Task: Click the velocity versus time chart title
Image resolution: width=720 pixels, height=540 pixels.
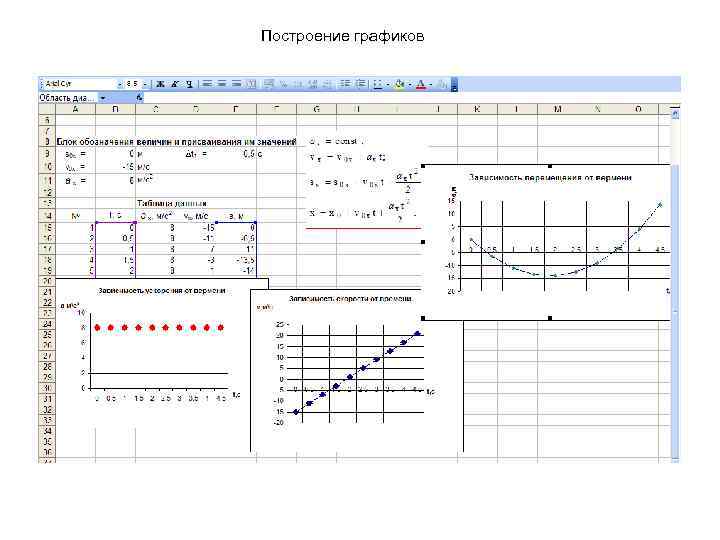Action: coord(350,298)
